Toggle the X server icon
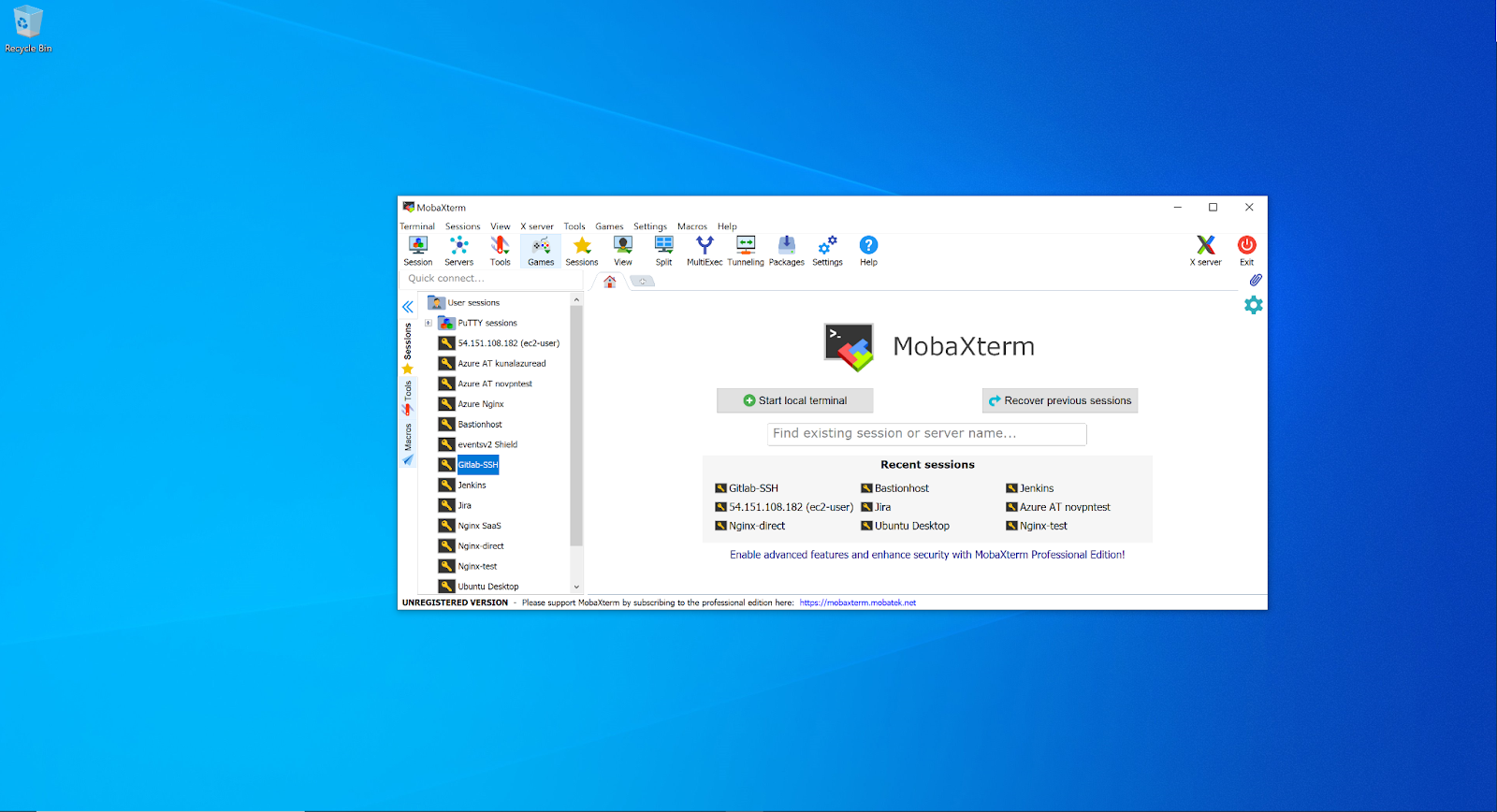Viewport: 1497px width, 812px height. pyautogui.click(x=1205, y=251)
